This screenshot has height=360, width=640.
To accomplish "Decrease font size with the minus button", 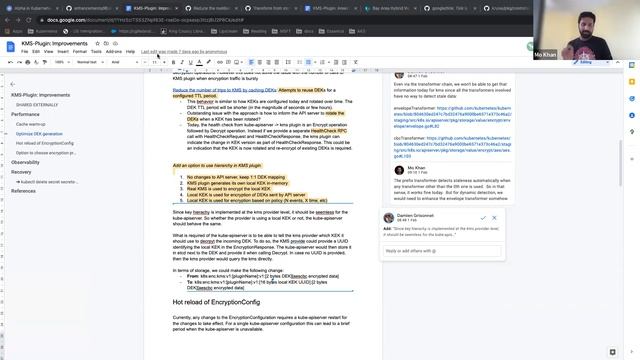I will click(145, 62).
